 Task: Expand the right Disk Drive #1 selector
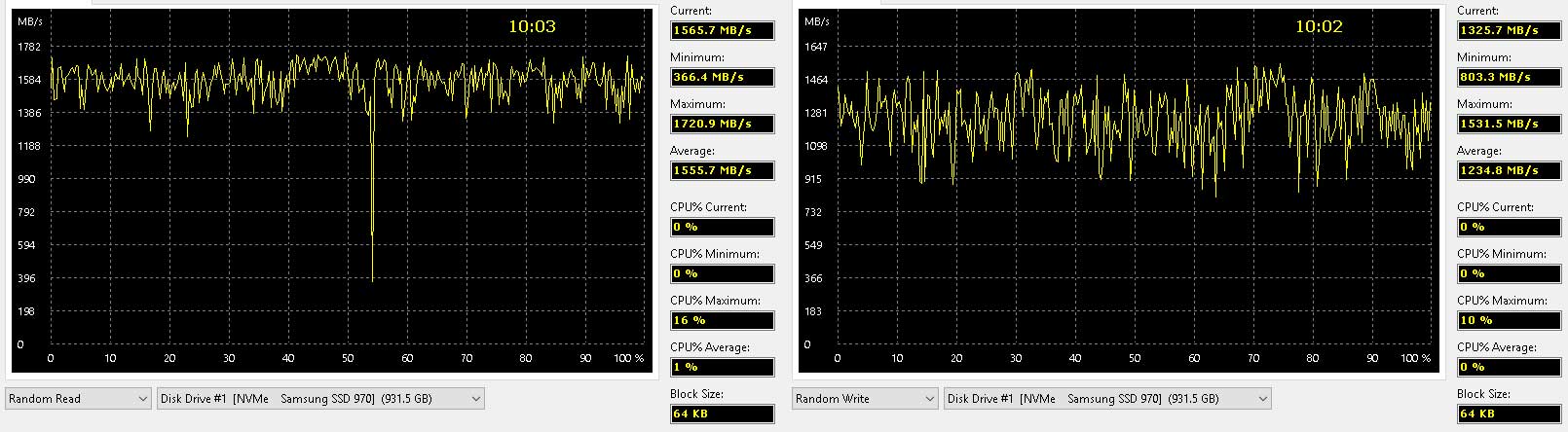(x=1107, y=399)
